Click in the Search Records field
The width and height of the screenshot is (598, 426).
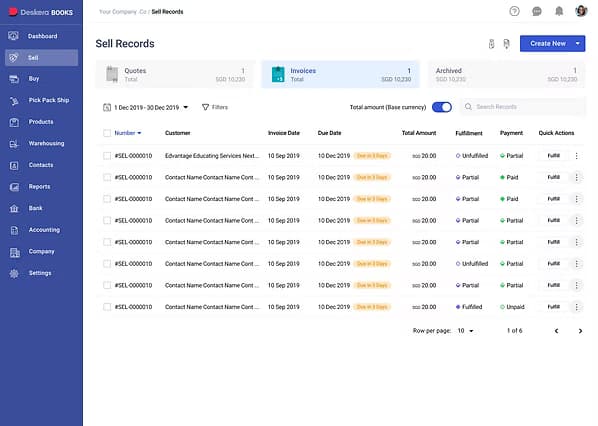click(523, 107)
